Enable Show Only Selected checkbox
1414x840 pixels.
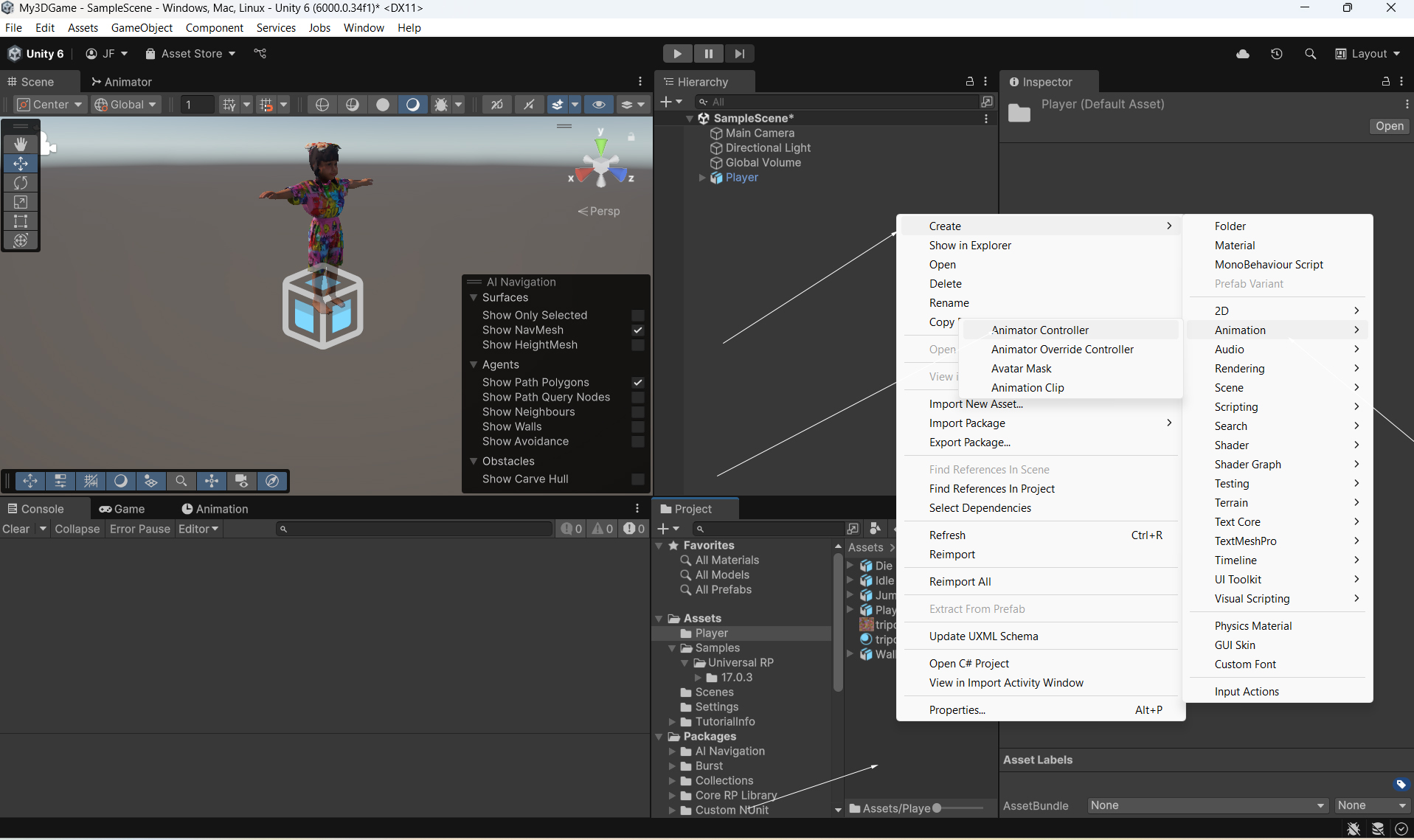[x=638, y=316]
